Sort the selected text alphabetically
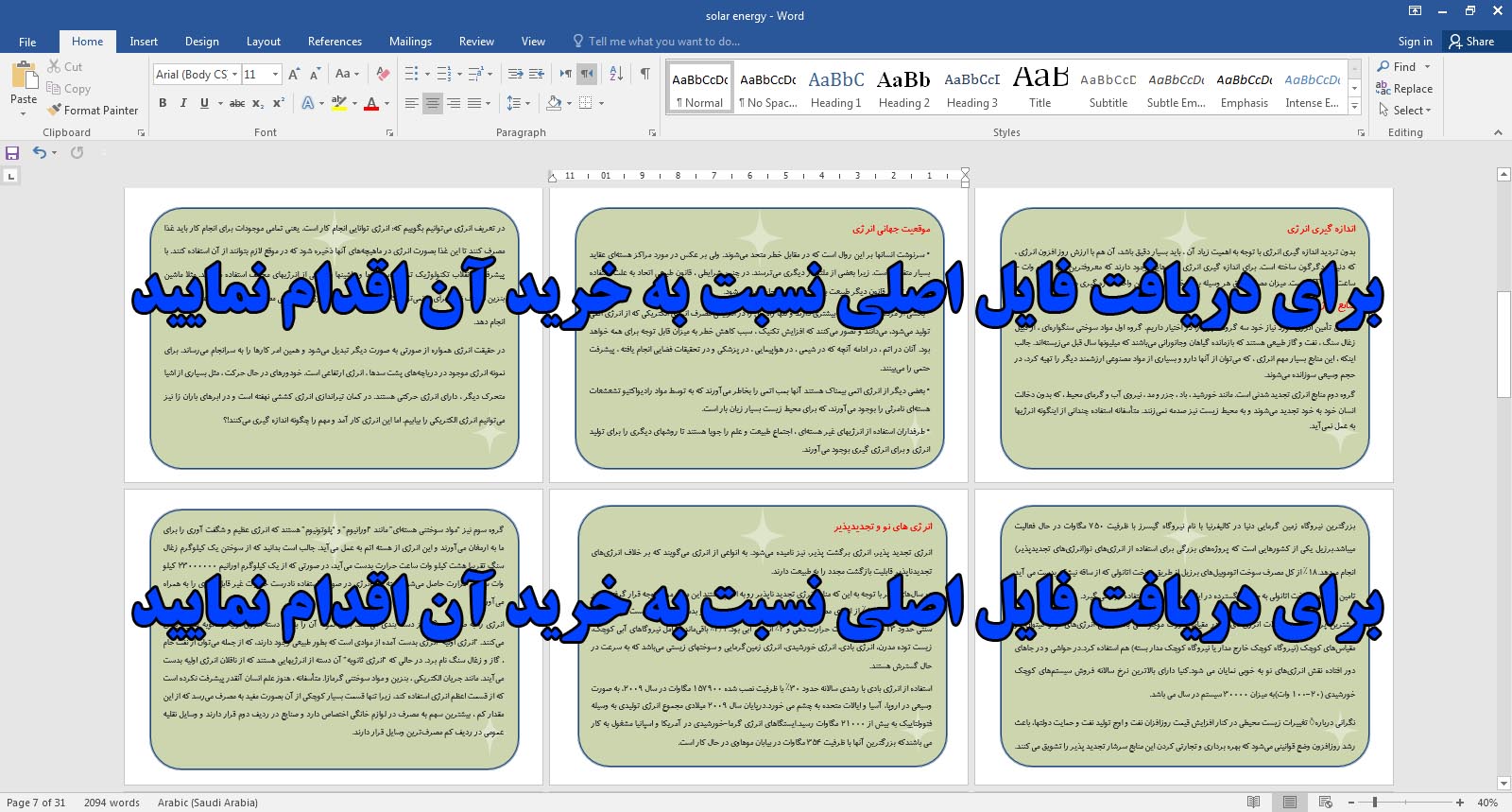 tap(616, 74)
